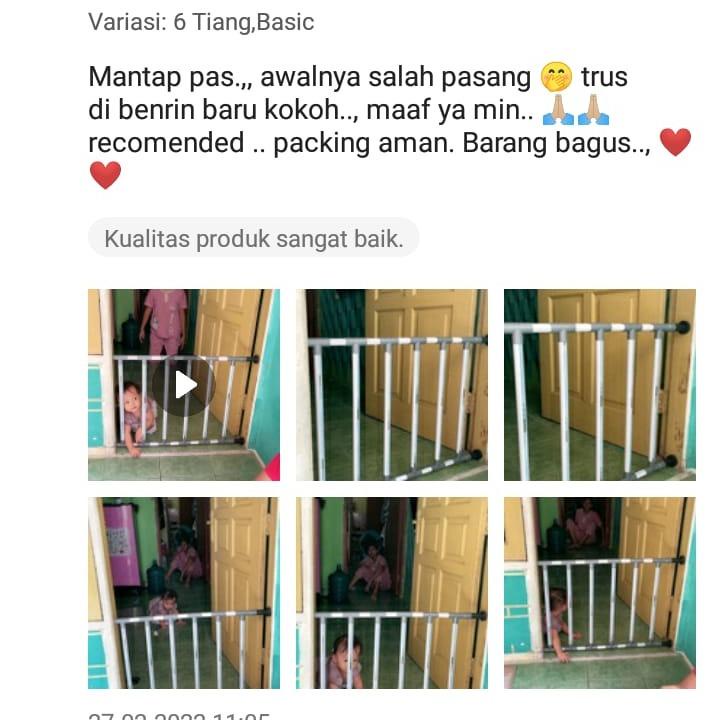Open the second photo of the gate by the yellow door
The height and width of the screenshot is (720, 720).
[x=392, y=385]
